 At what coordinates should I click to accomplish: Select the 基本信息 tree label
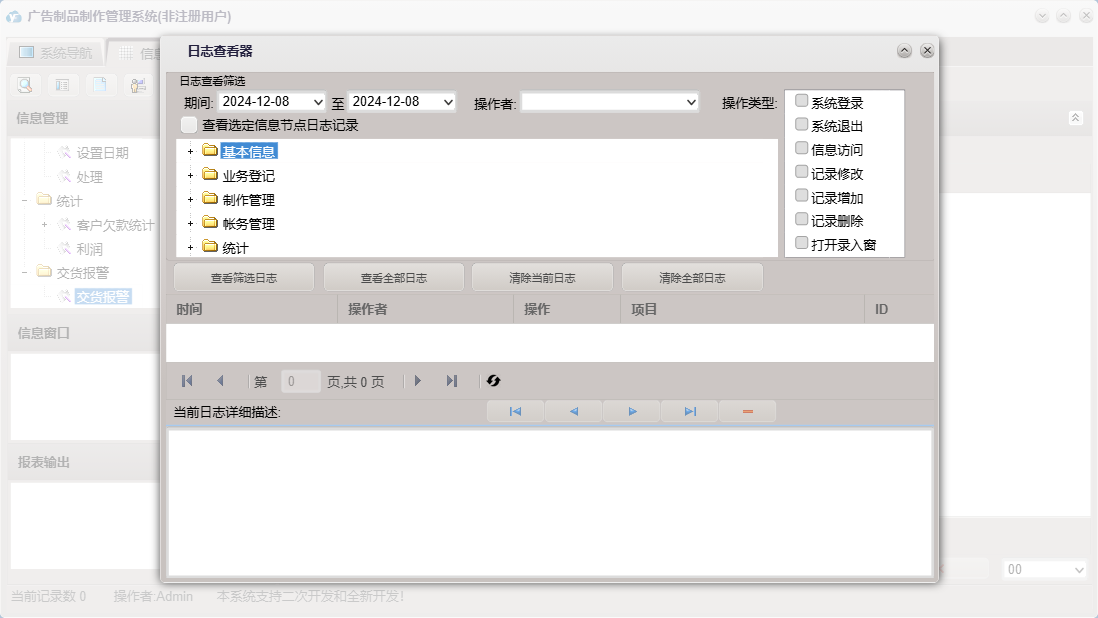coord(249,151)
